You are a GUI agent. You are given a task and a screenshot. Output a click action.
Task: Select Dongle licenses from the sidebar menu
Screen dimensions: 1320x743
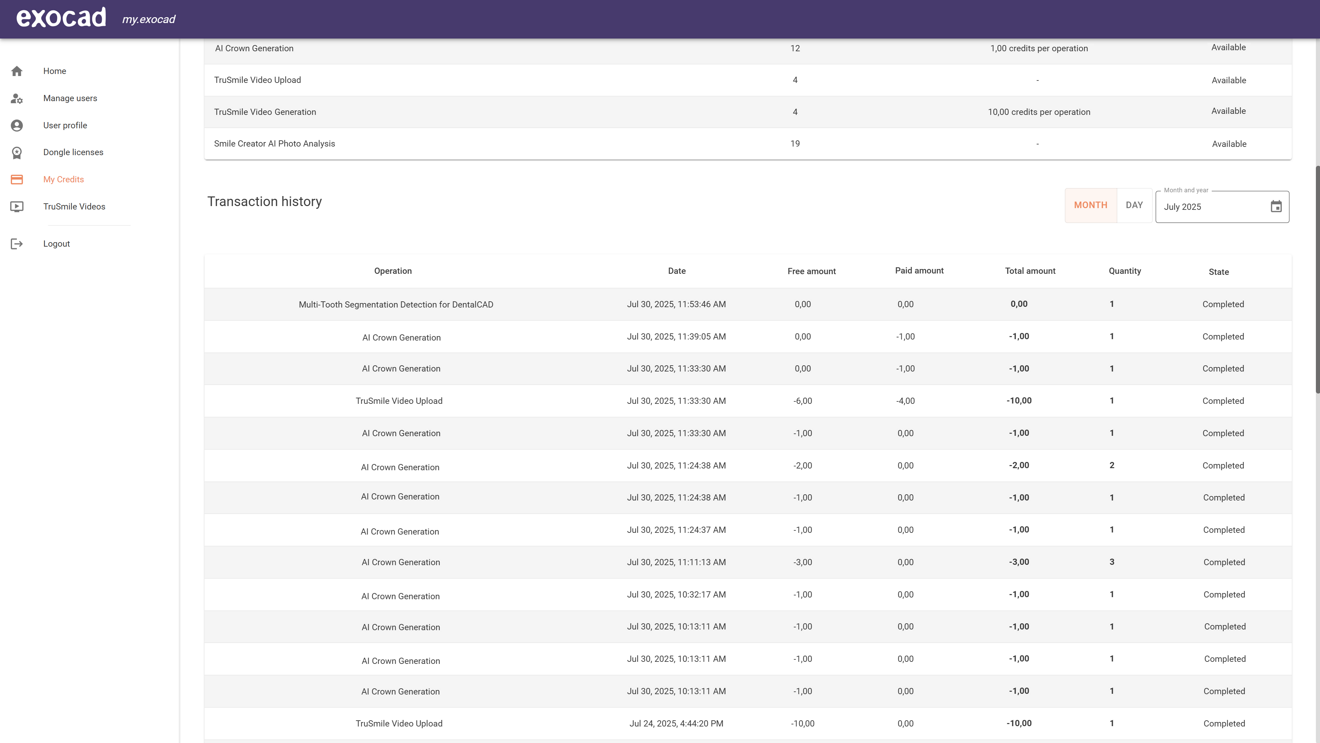[x=73, y=152]
